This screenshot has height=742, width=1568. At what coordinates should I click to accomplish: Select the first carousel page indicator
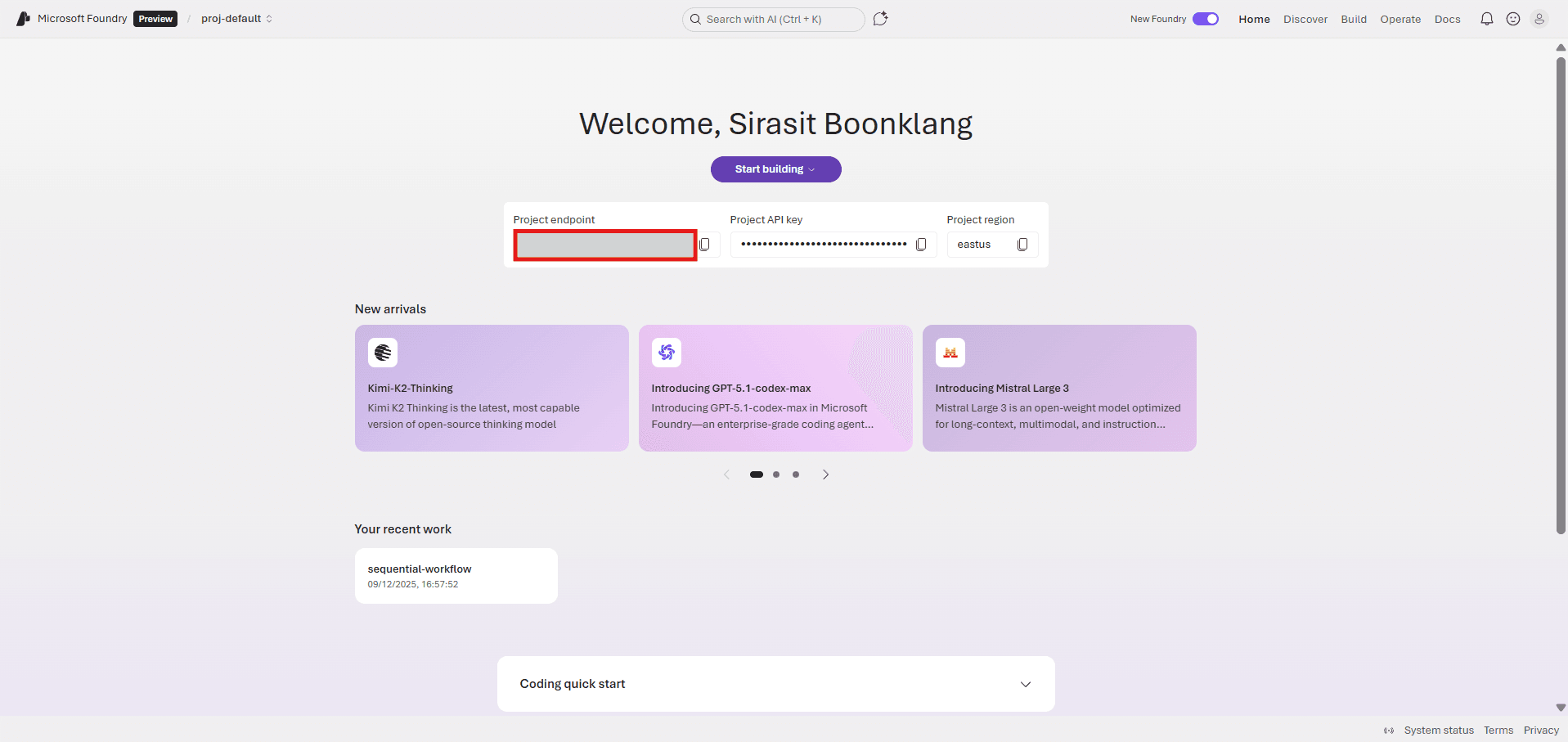(757, 474)
